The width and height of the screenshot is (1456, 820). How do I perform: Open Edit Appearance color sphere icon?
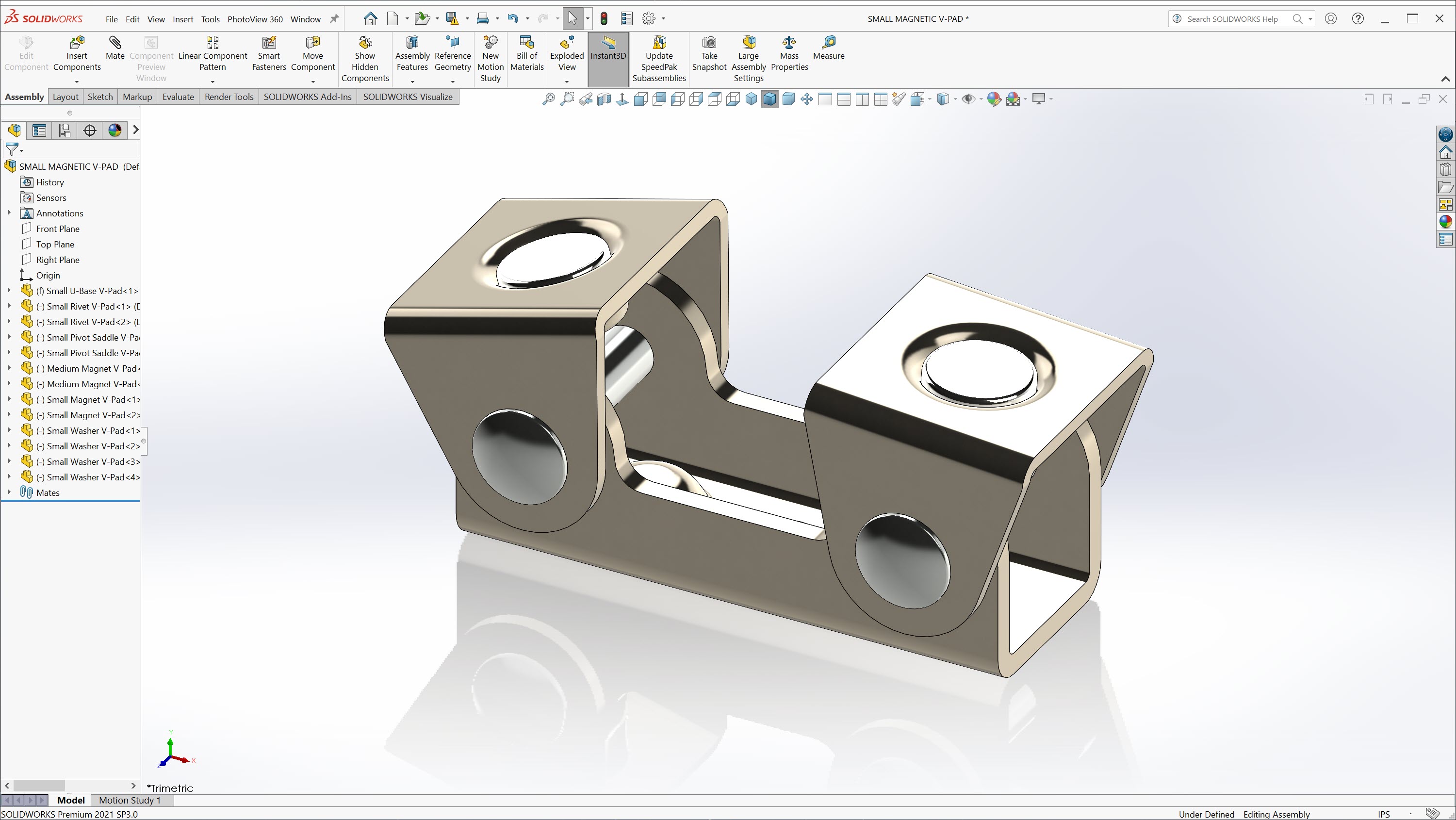tap(993, 99)
